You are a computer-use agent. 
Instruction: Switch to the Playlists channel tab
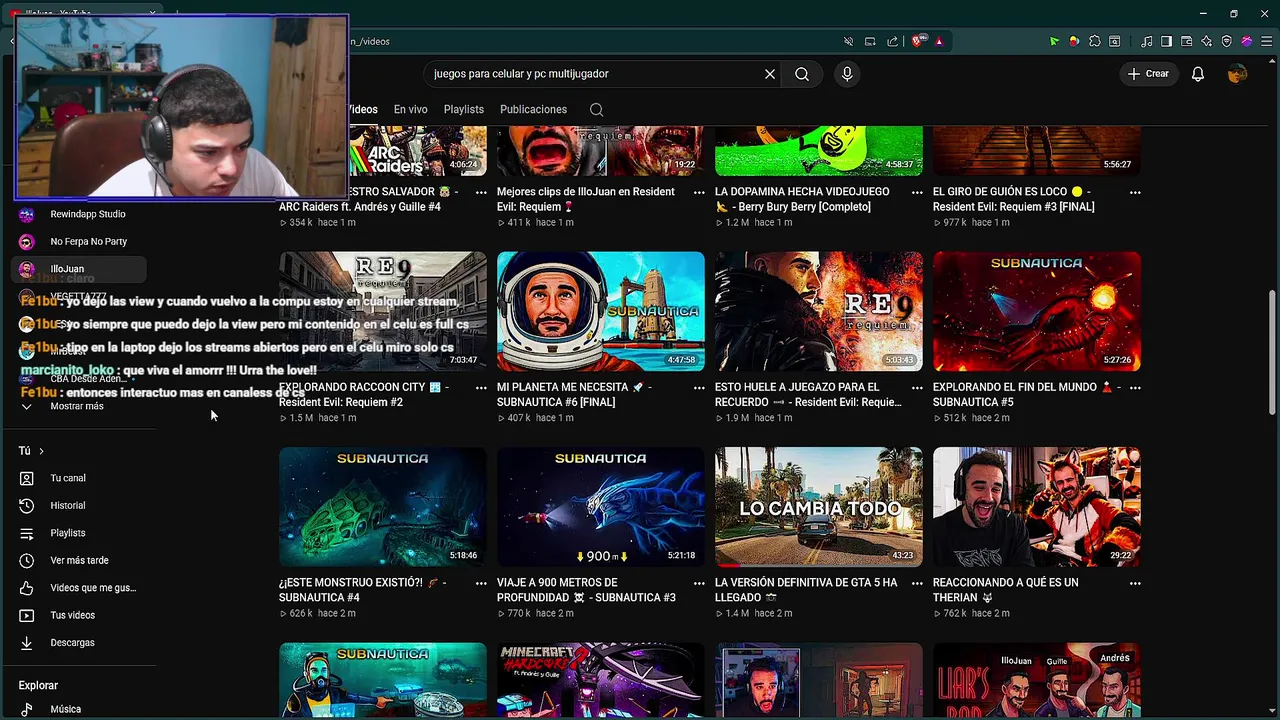pyautogui.click(x=463, y=109)
